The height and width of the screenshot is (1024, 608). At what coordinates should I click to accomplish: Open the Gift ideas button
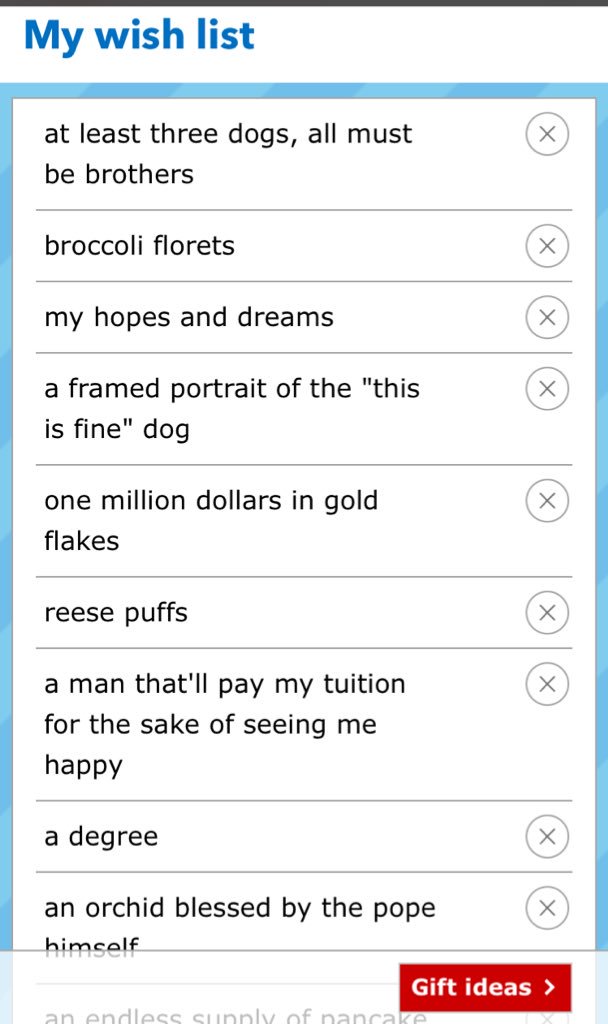pyautogui.click(x=485, y=987)
